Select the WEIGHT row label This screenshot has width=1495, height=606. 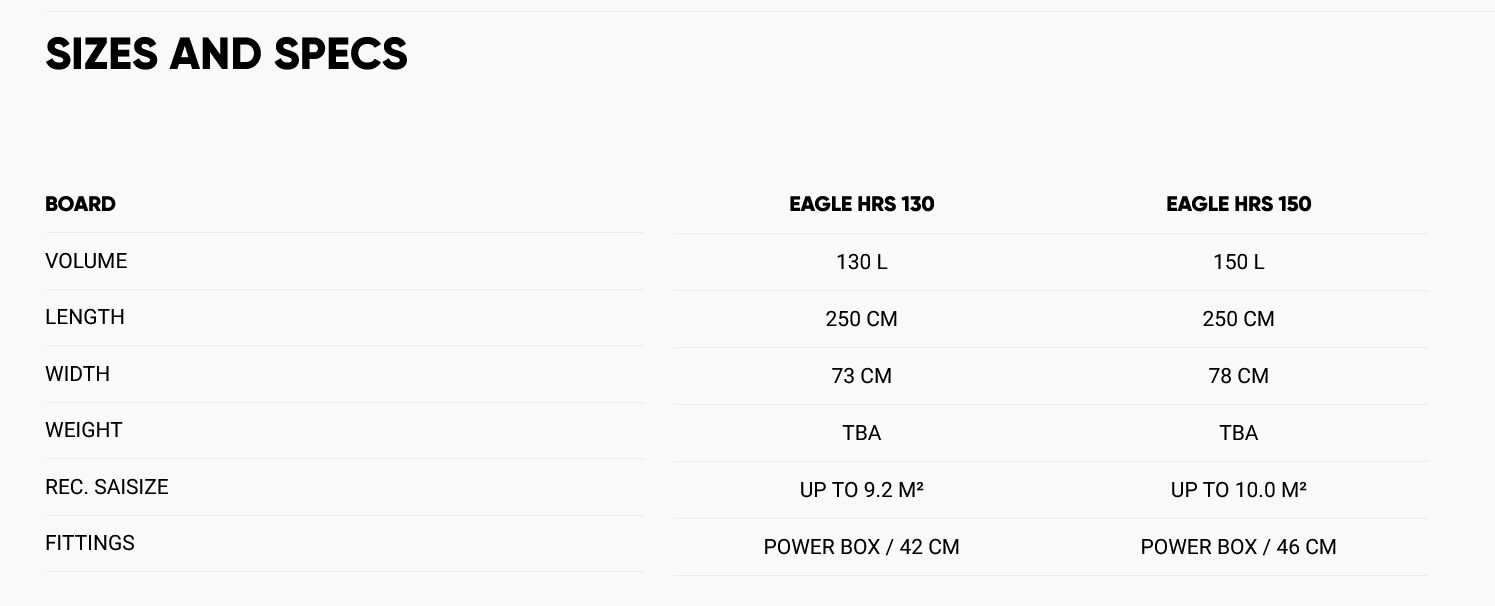pyautogui.click(x=83, y=430)
